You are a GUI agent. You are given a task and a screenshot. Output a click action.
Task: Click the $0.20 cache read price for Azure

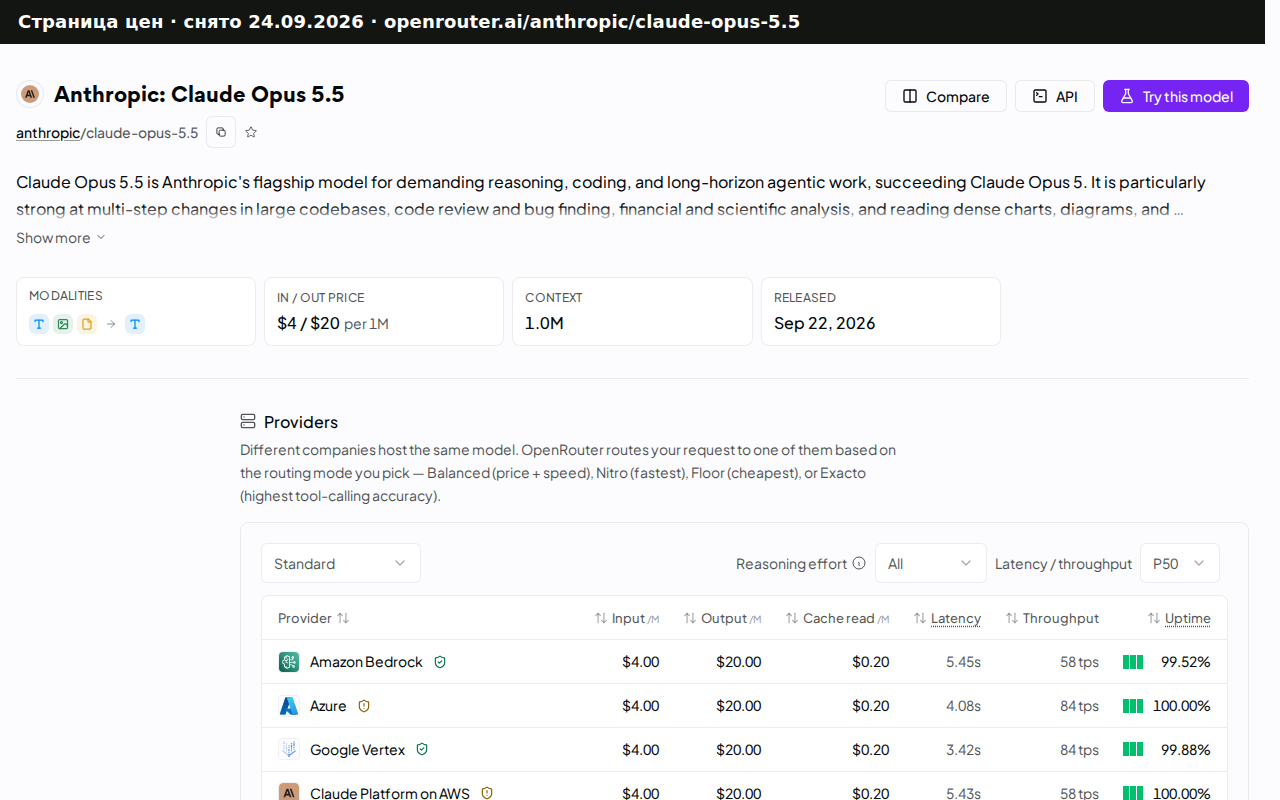click(x=870, y=706)
